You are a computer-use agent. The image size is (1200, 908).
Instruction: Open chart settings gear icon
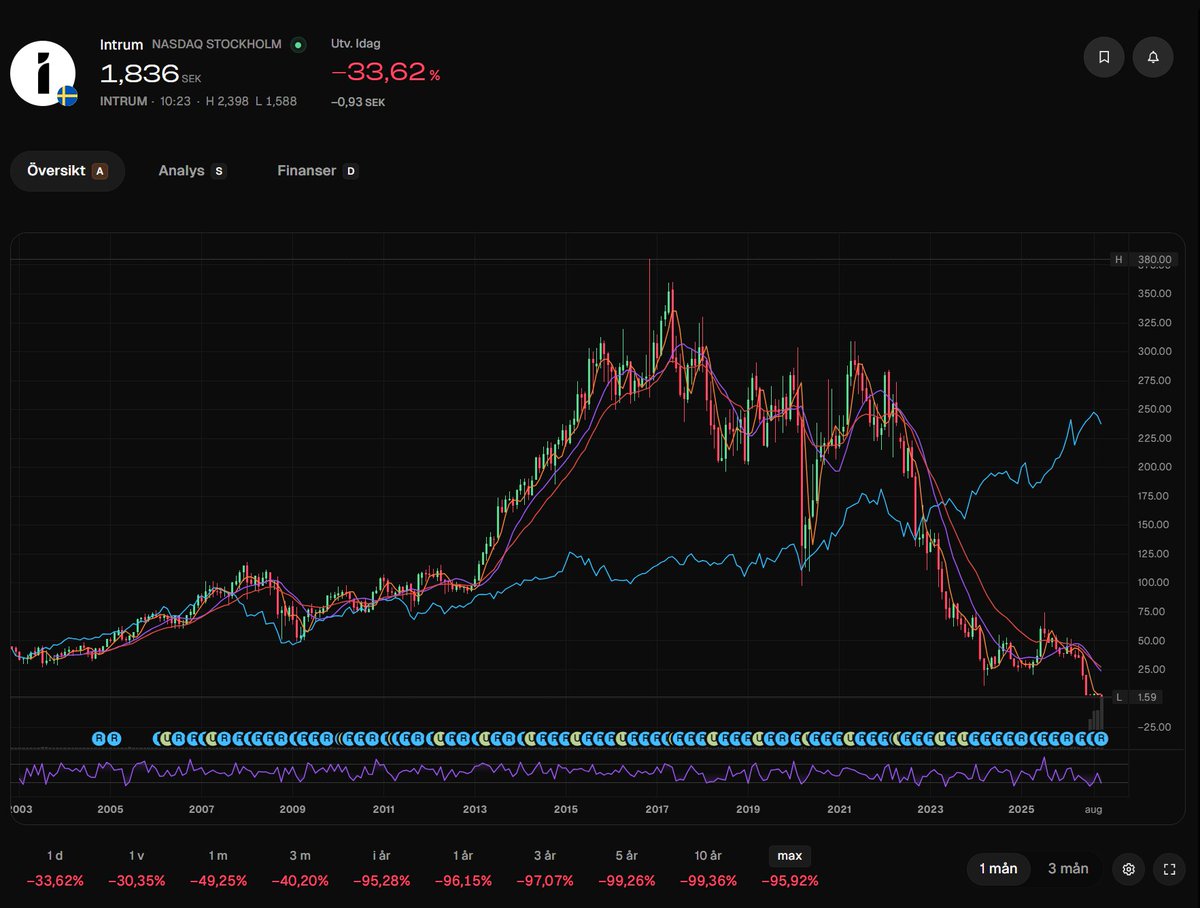pos(1129,869)
